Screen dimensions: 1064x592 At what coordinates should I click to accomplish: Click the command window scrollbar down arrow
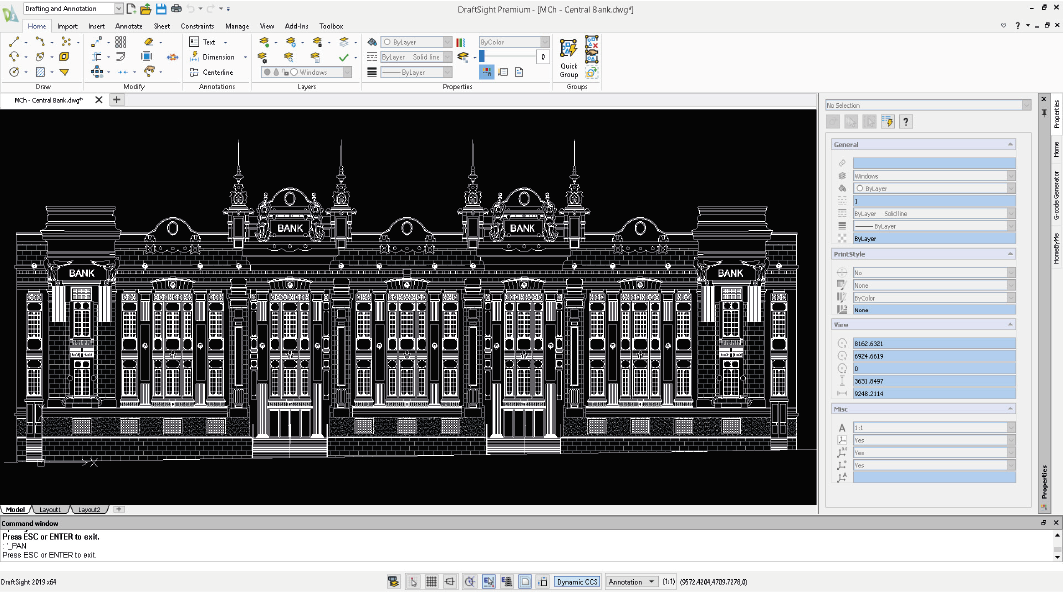[1057, 557]
